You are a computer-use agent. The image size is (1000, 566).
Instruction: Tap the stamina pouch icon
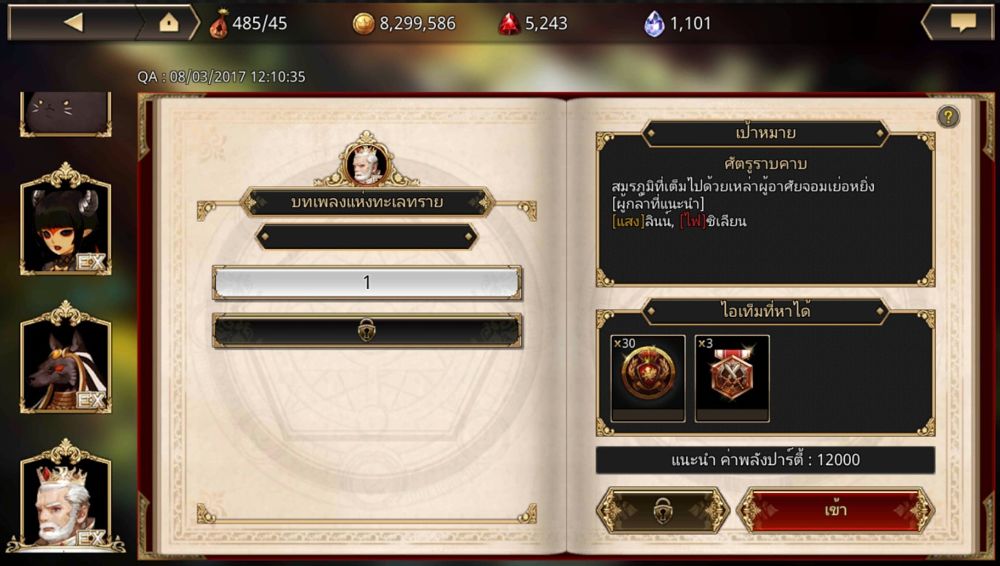219,24
